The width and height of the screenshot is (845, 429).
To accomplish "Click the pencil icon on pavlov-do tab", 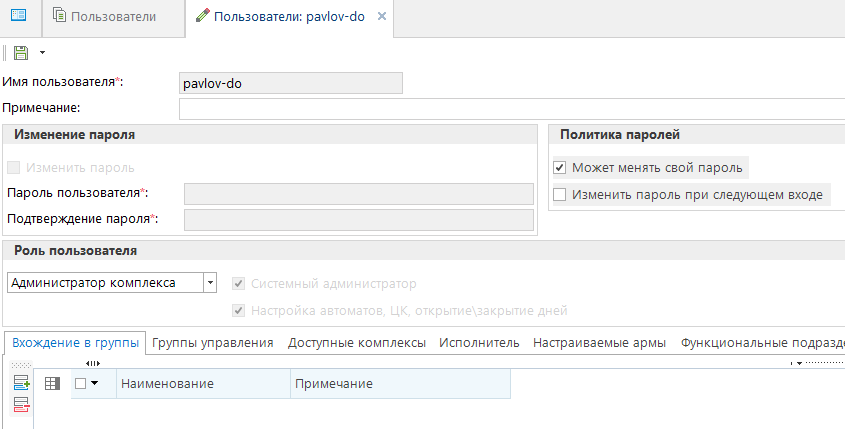I will pos(203,16).
